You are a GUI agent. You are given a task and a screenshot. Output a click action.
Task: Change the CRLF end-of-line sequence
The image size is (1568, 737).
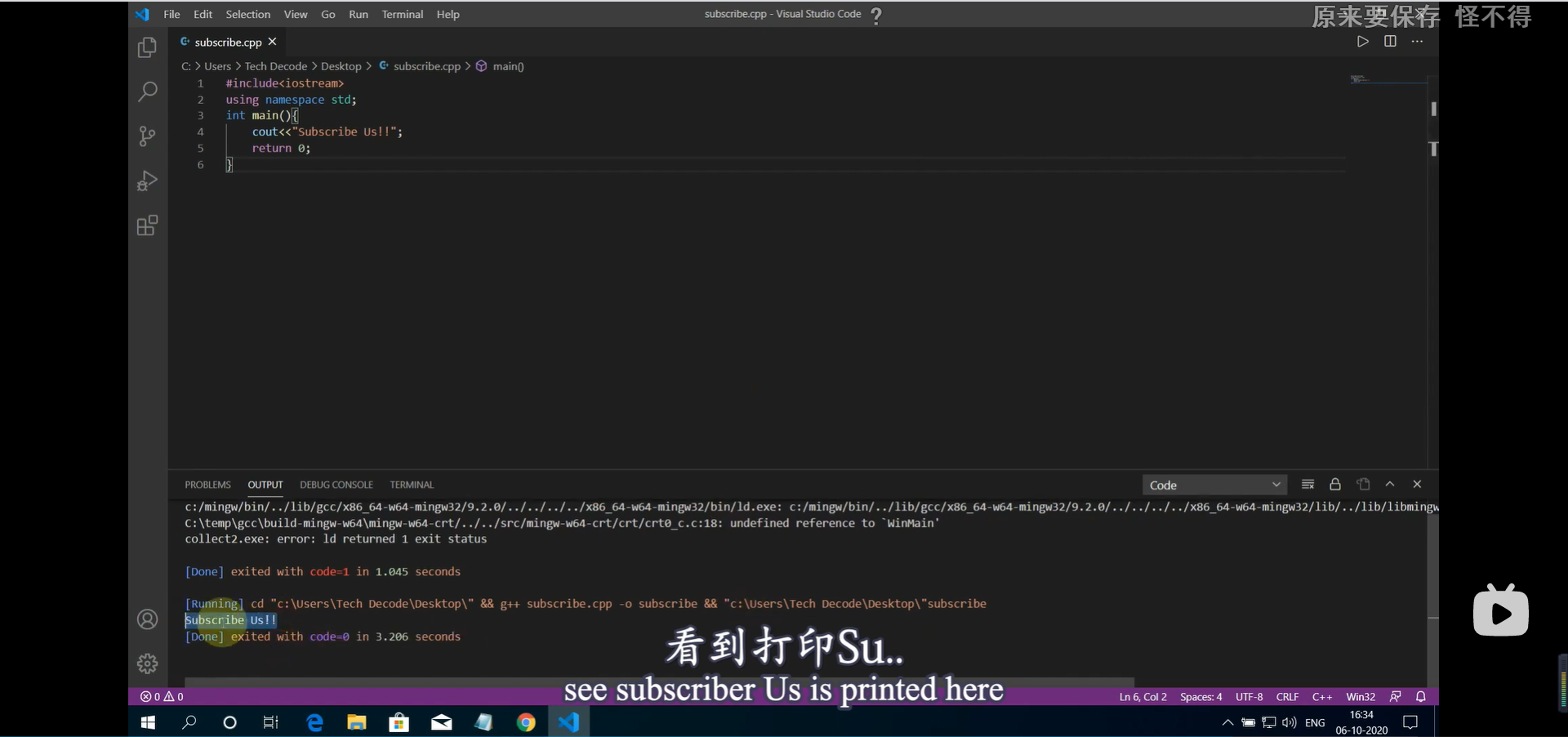click(x=1287, y=697)
